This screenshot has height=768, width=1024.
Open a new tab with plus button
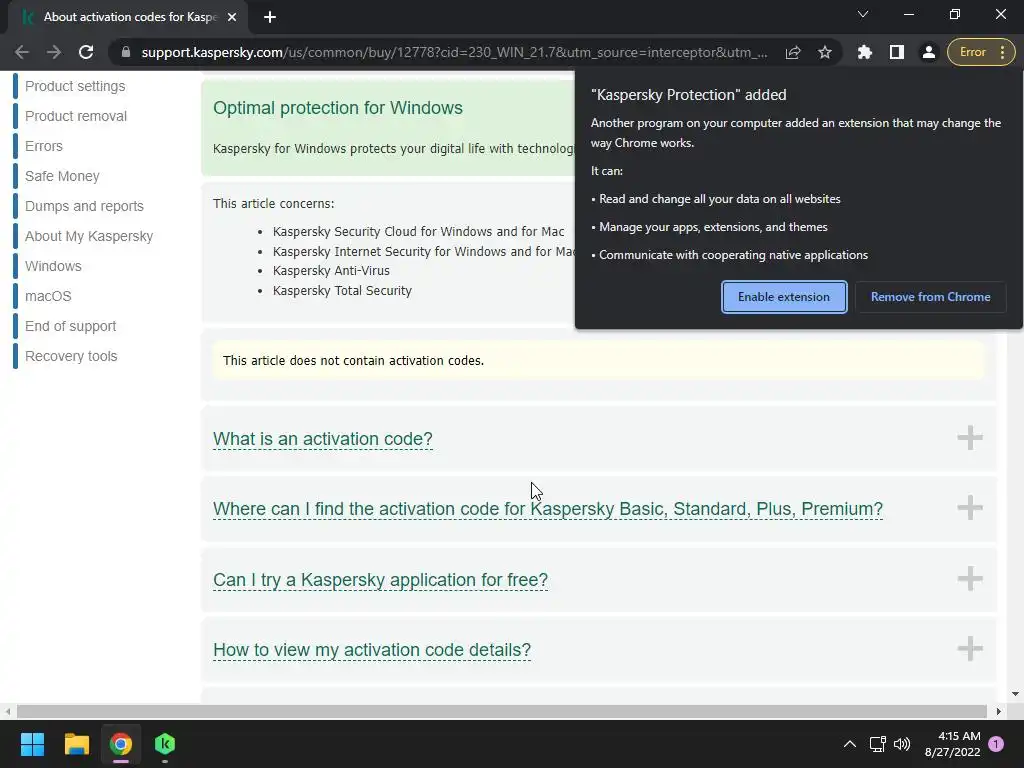pyautogui.click(x=270, y=17)
